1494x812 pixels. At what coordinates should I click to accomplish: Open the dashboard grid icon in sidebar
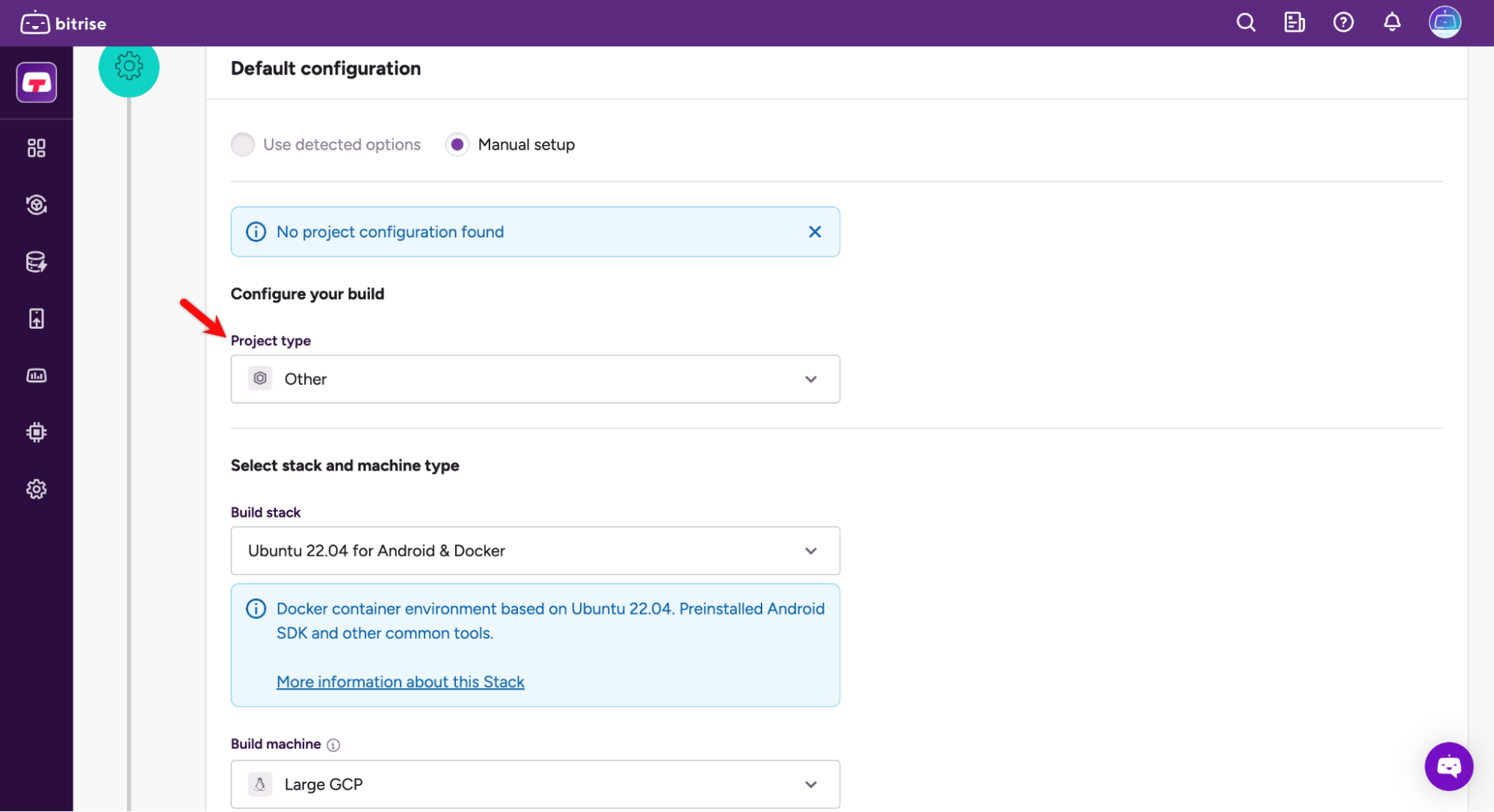[37, 148]
